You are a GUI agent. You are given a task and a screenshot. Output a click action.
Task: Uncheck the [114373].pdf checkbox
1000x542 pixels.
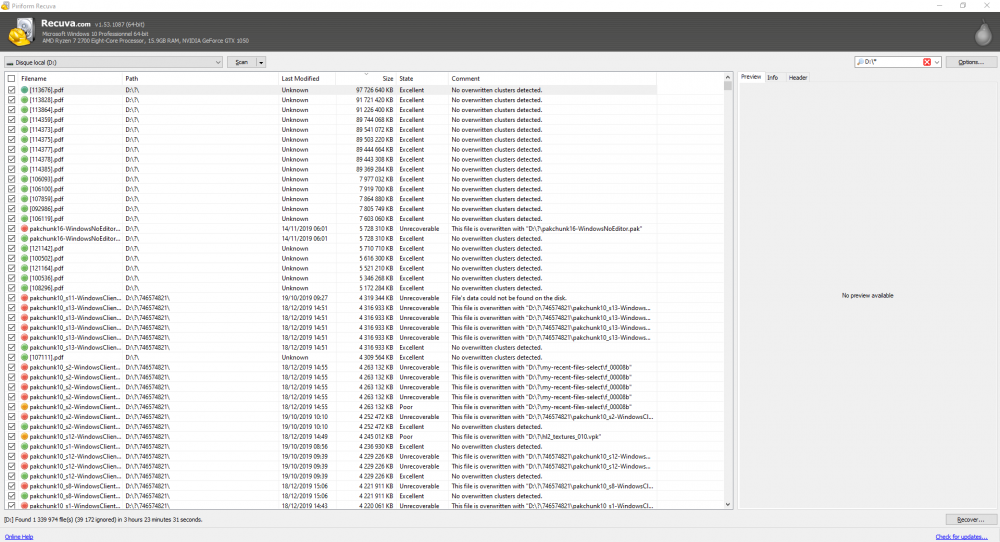pos(11,129)
